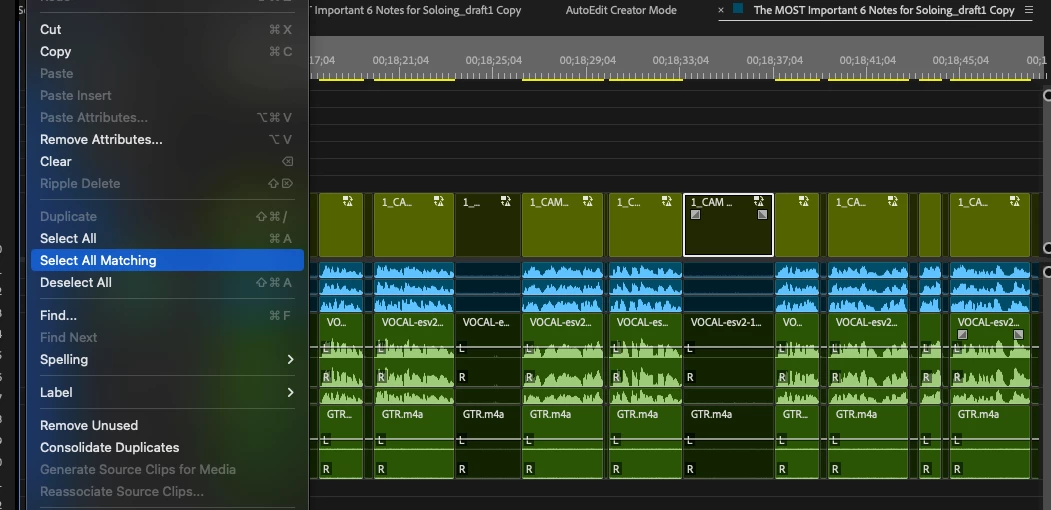Switch to the AutoEdit Creator Mode tab
1051x510 pixels.
coord(621,10)
